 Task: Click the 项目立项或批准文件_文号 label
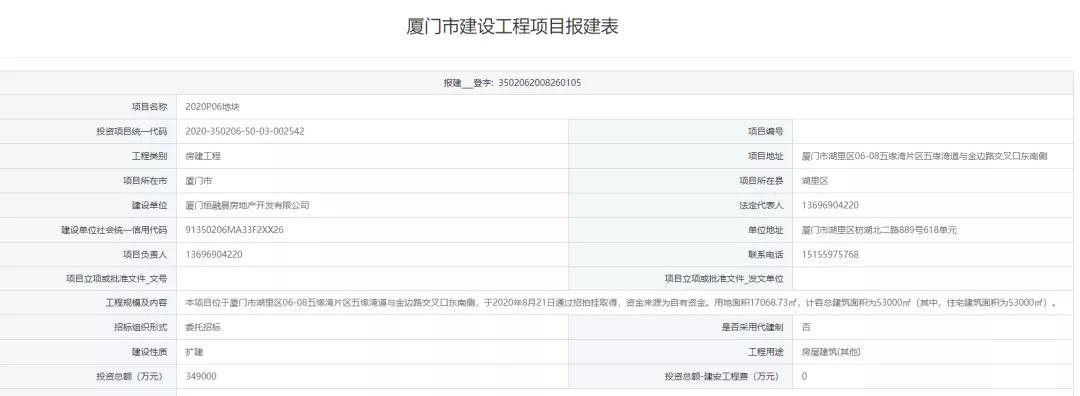pyautogui.click(x=116, y=279)
